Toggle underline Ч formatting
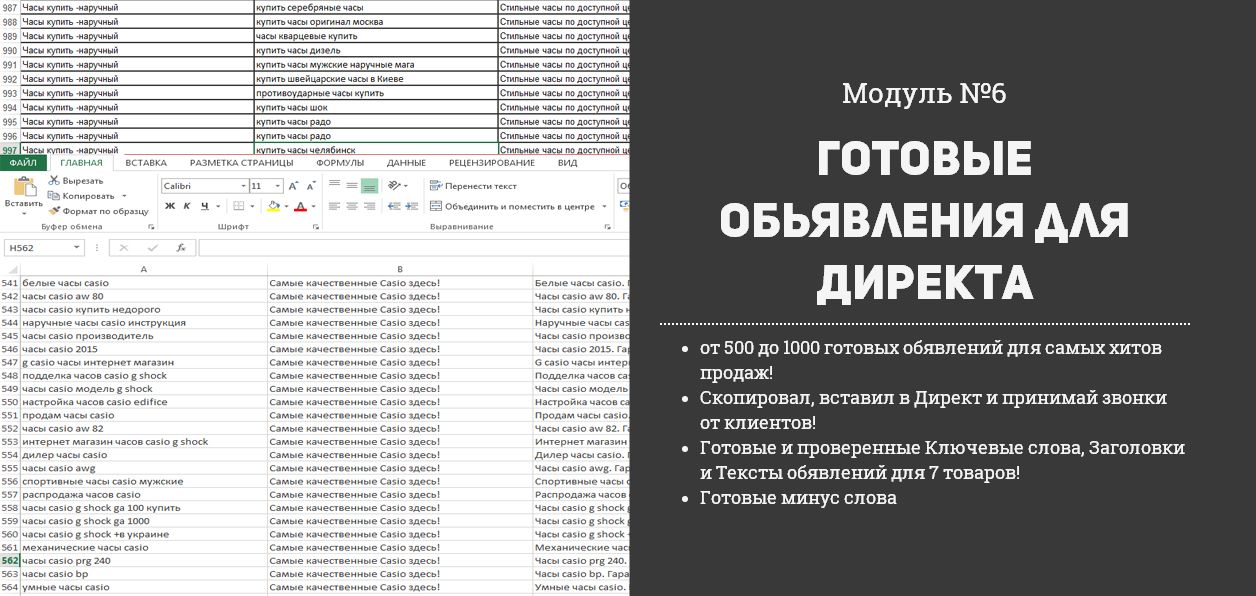This screenshot has height=596, width=1256. 204,206
